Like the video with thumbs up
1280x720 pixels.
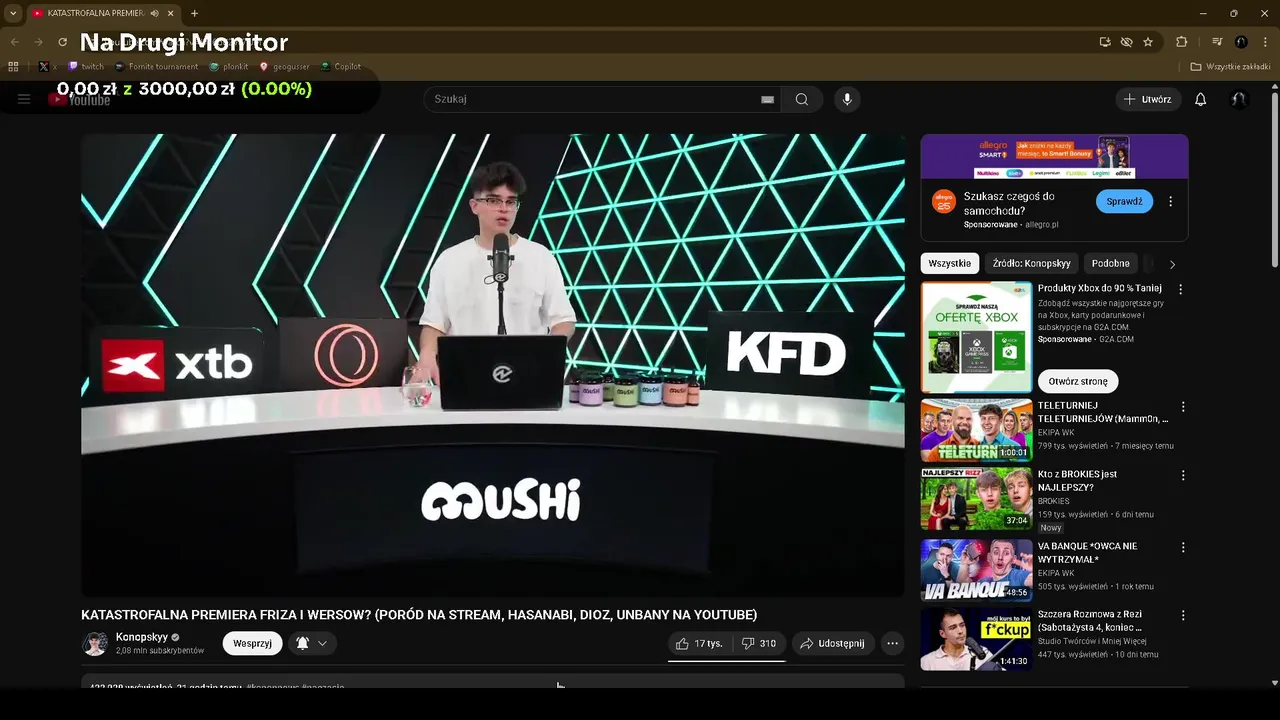click(699, 643)
